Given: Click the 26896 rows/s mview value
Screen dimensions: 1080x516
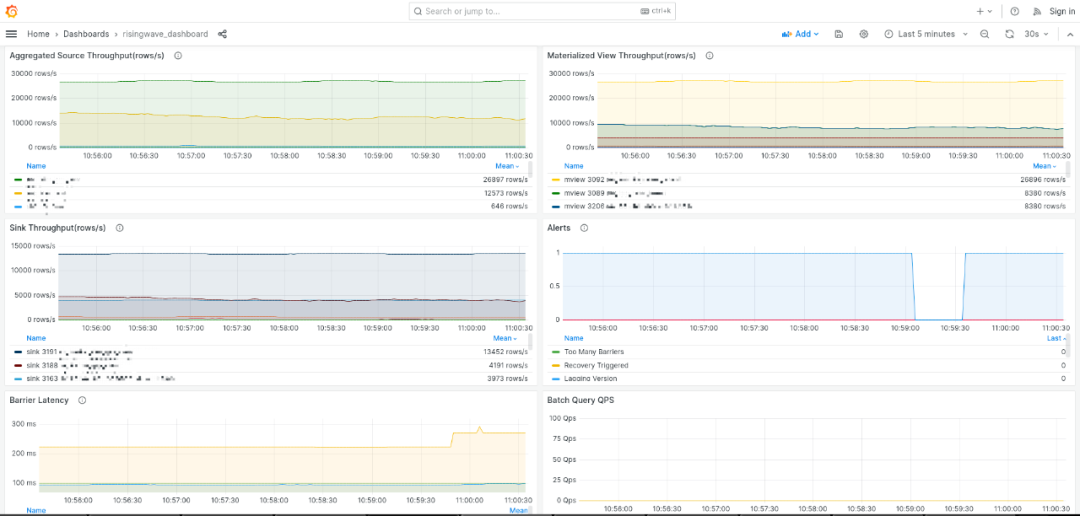Looking at the screenshot, I should [x=1044, y=179].
